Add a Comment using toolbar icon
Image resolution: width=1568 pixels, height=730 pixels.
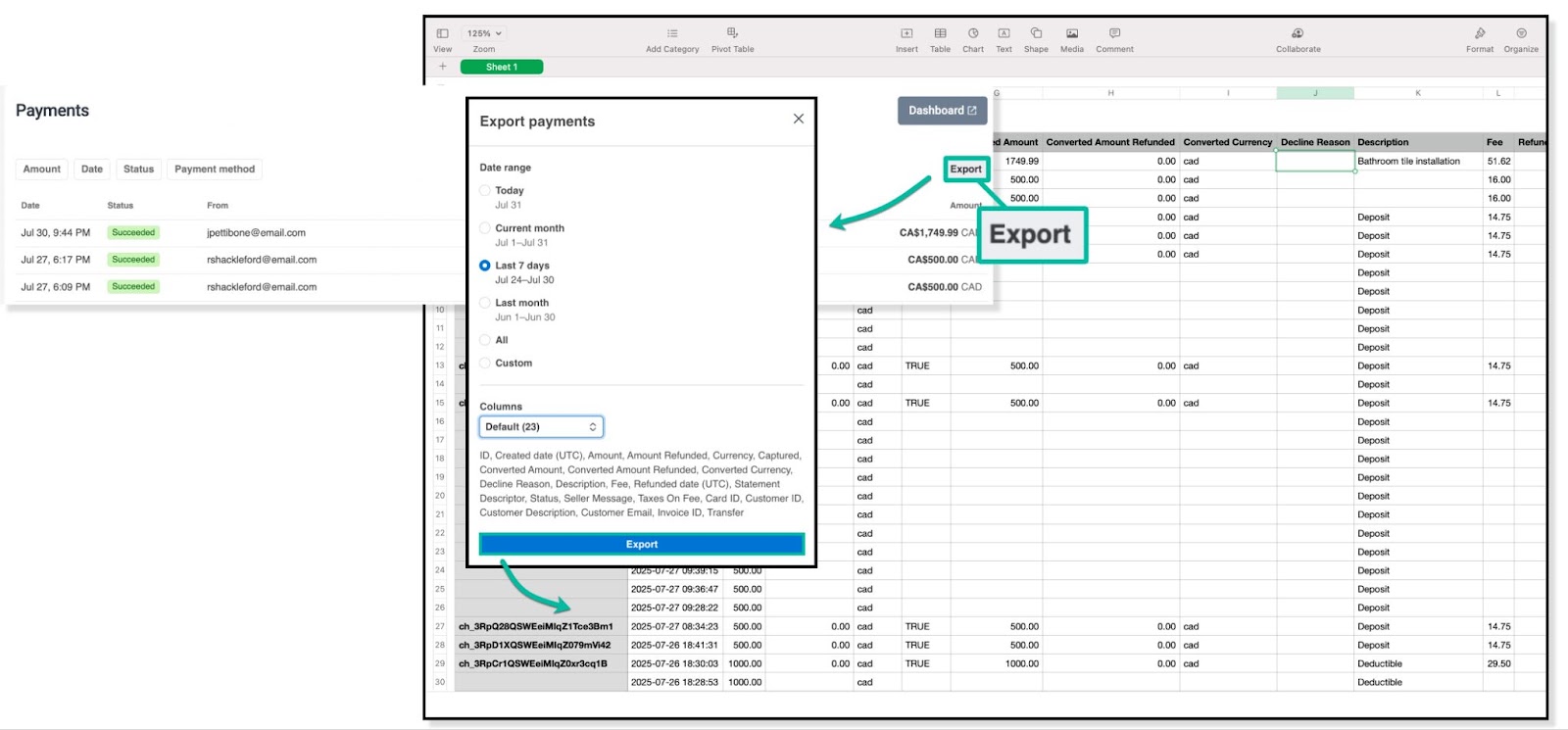[x=1114, y=33]
